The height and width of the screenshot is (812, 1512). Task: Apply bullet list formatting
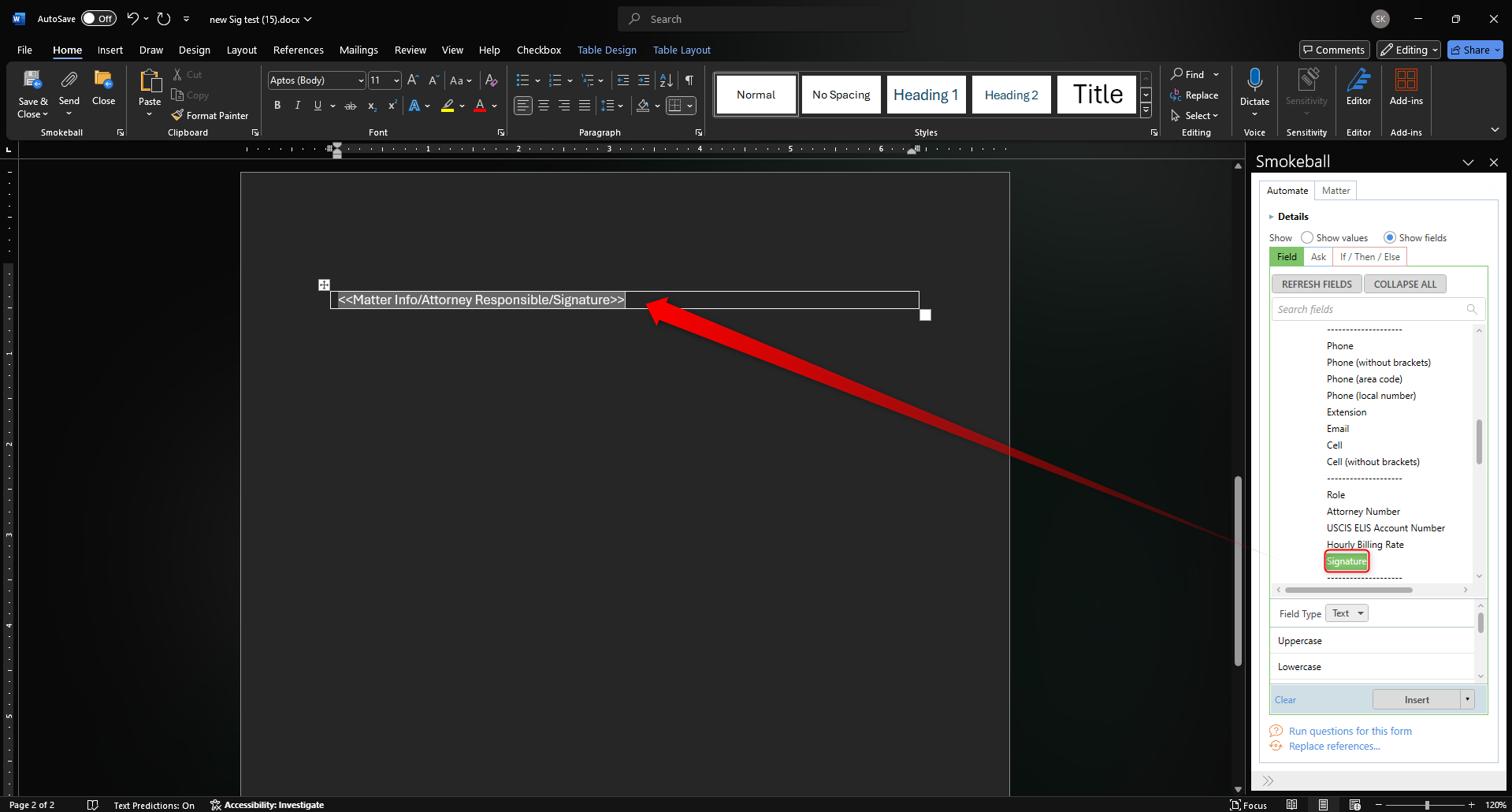[522, 80]
